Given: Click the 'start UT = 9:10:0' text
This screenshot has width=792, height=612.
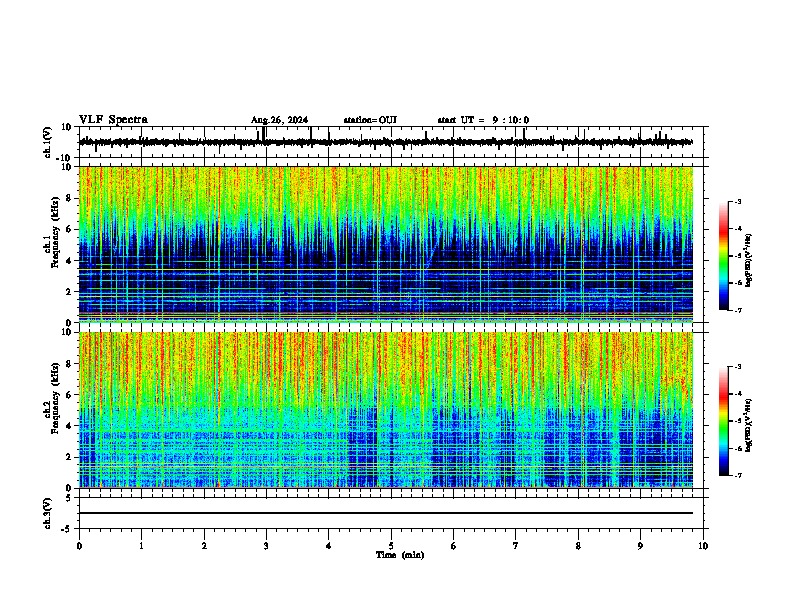Looking at the screenshot, I should click(483, 120).
